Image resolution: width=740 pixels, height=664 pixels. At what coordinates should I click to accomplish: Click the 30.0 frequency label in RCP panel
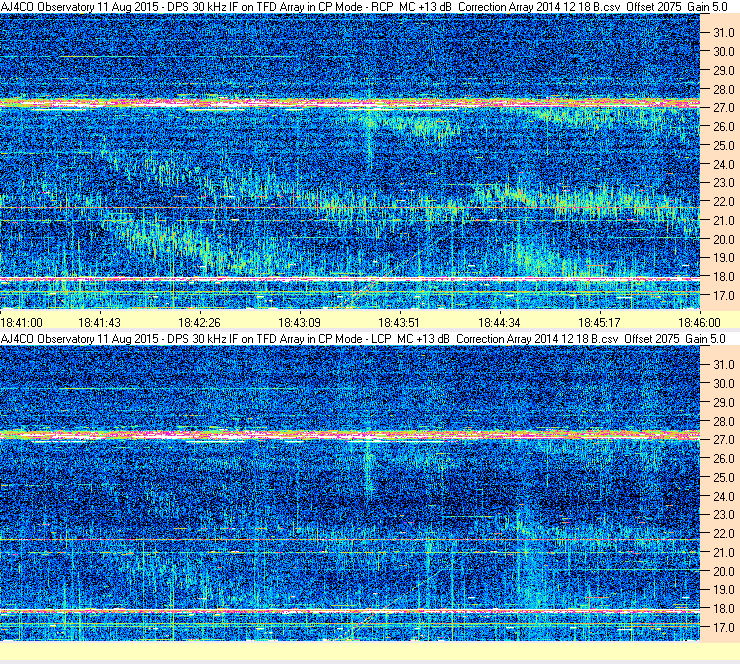point(723,51)
